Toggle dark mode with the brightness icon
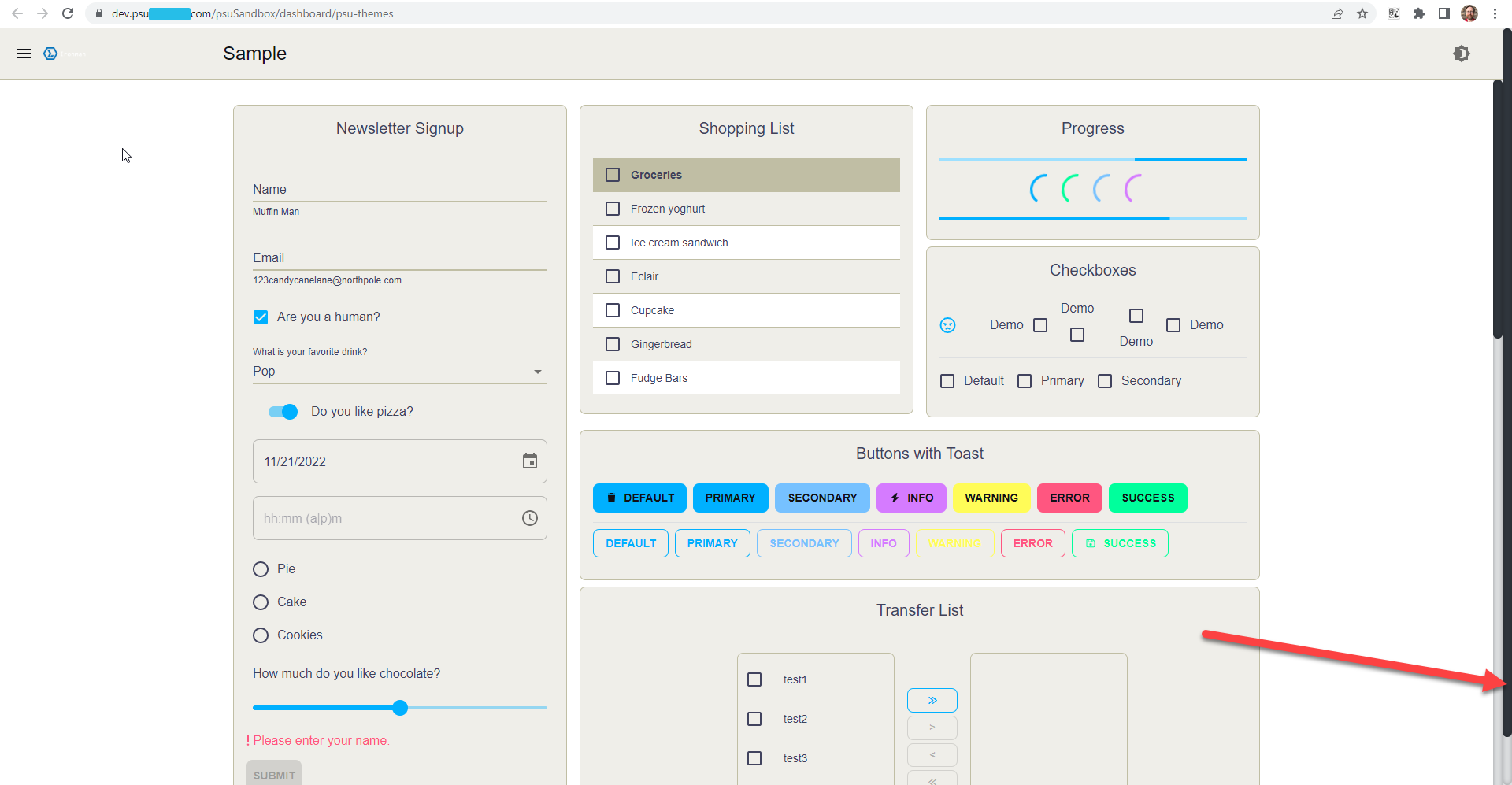This screenshot has height=785, width=1512. click(x=1462, y=54)
